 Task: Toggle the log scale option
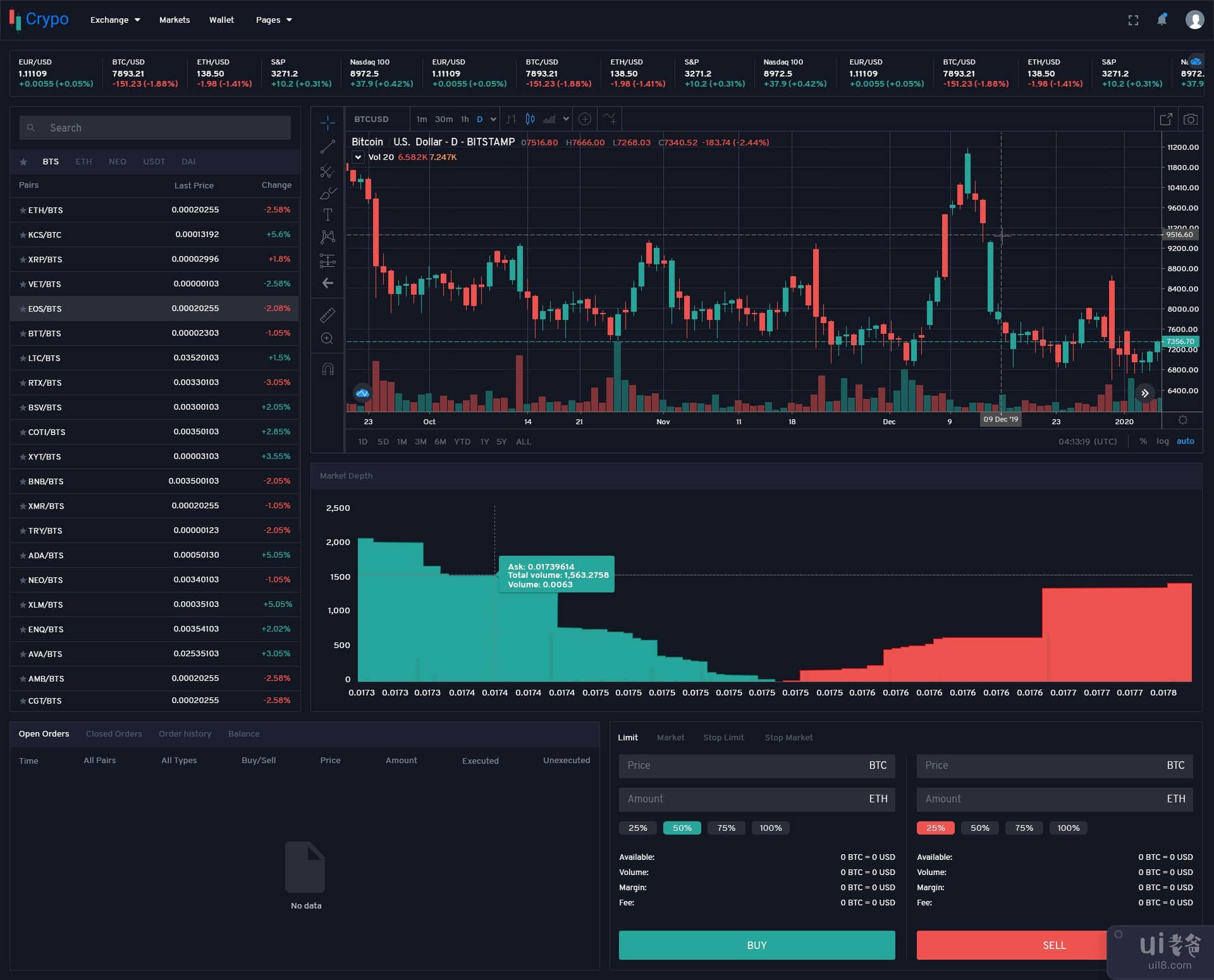coord(1162,441)
